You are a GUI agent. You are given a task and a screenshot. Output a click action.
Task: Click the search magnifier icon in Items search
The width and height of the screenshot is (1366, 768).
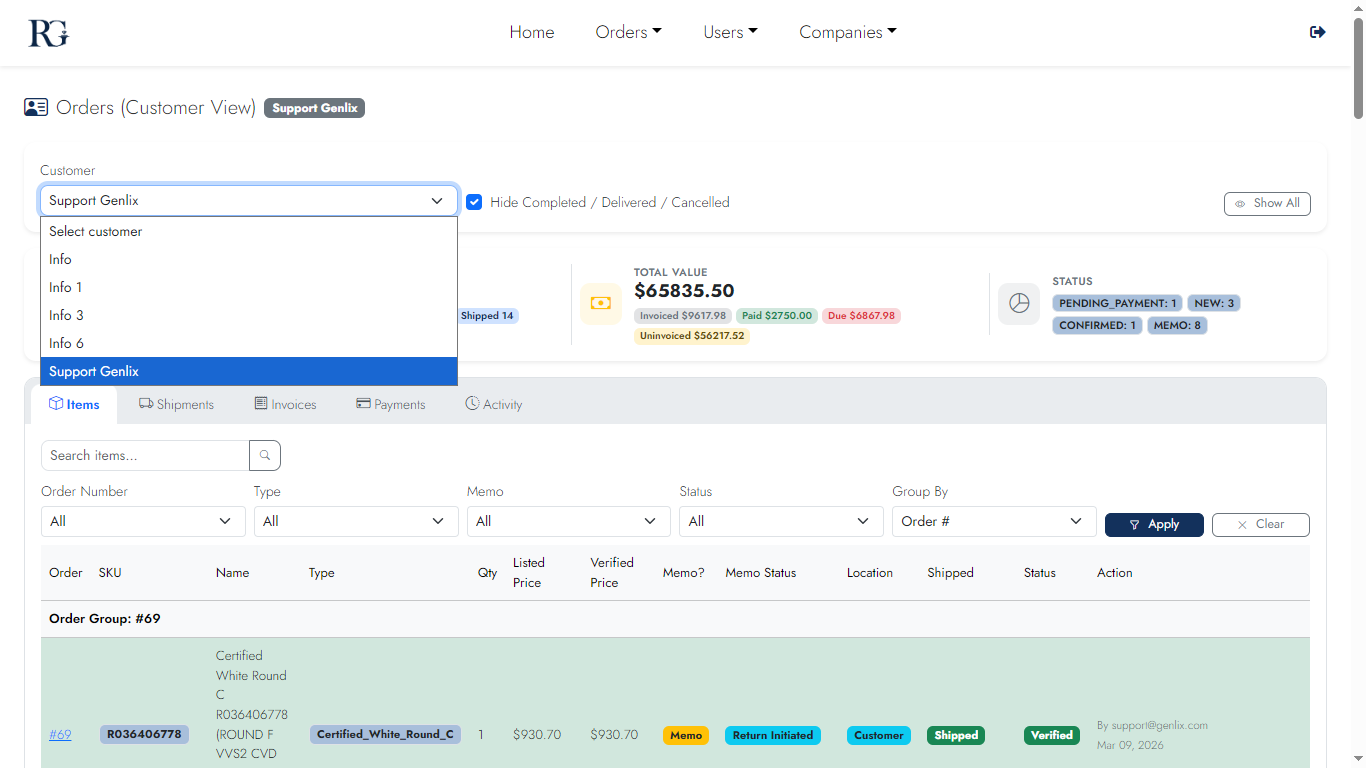pyautogui.click(x=264, y=455)
